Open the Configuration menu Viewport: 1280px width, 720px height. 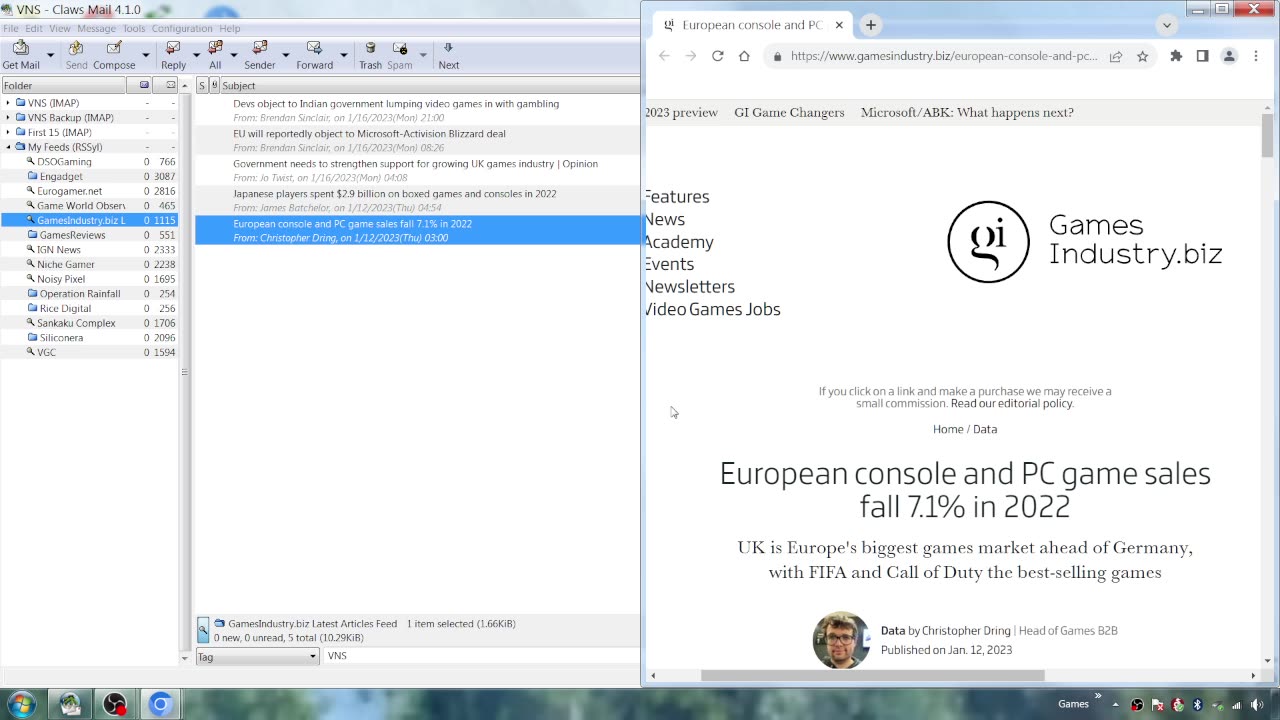click(x=182, y=28)
